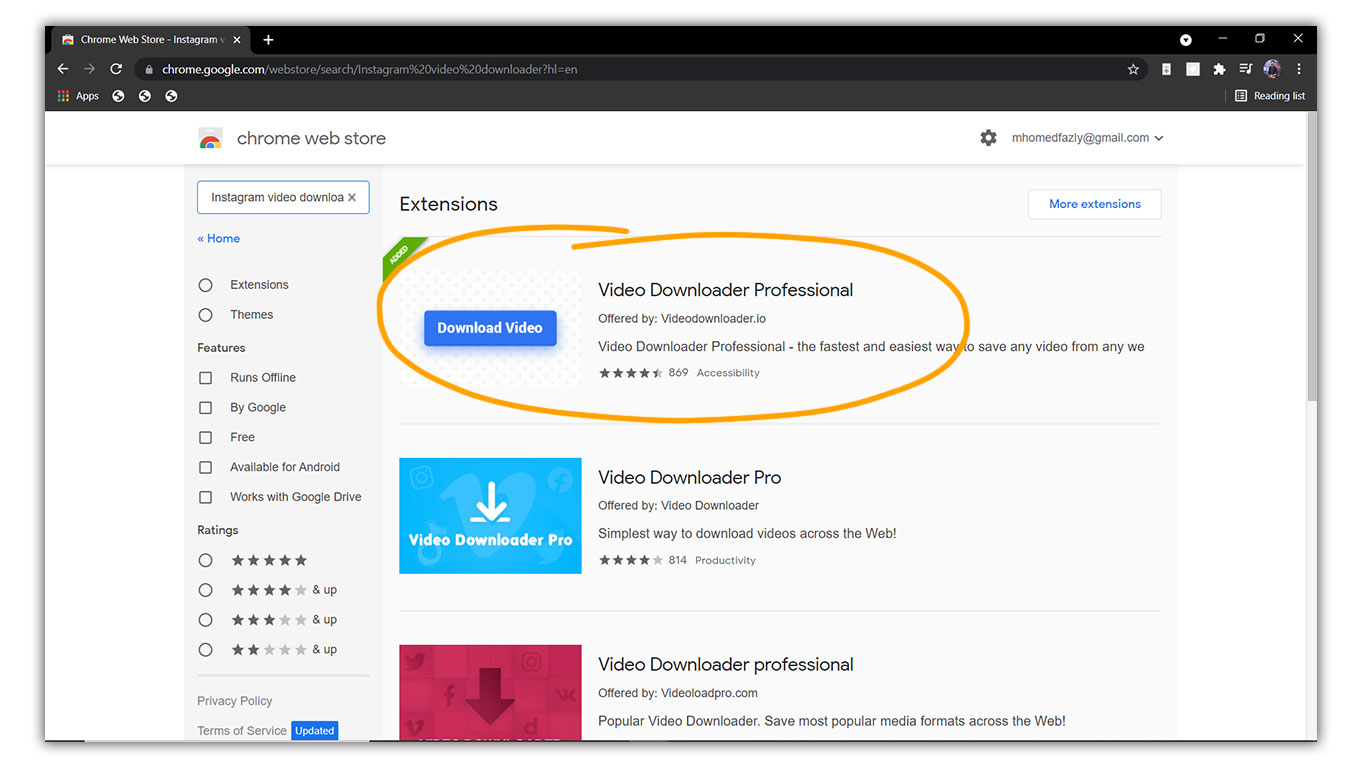
Task: Expand the mhomedfazly@gmail.com account menu
Action: (x=1088, y=138)
